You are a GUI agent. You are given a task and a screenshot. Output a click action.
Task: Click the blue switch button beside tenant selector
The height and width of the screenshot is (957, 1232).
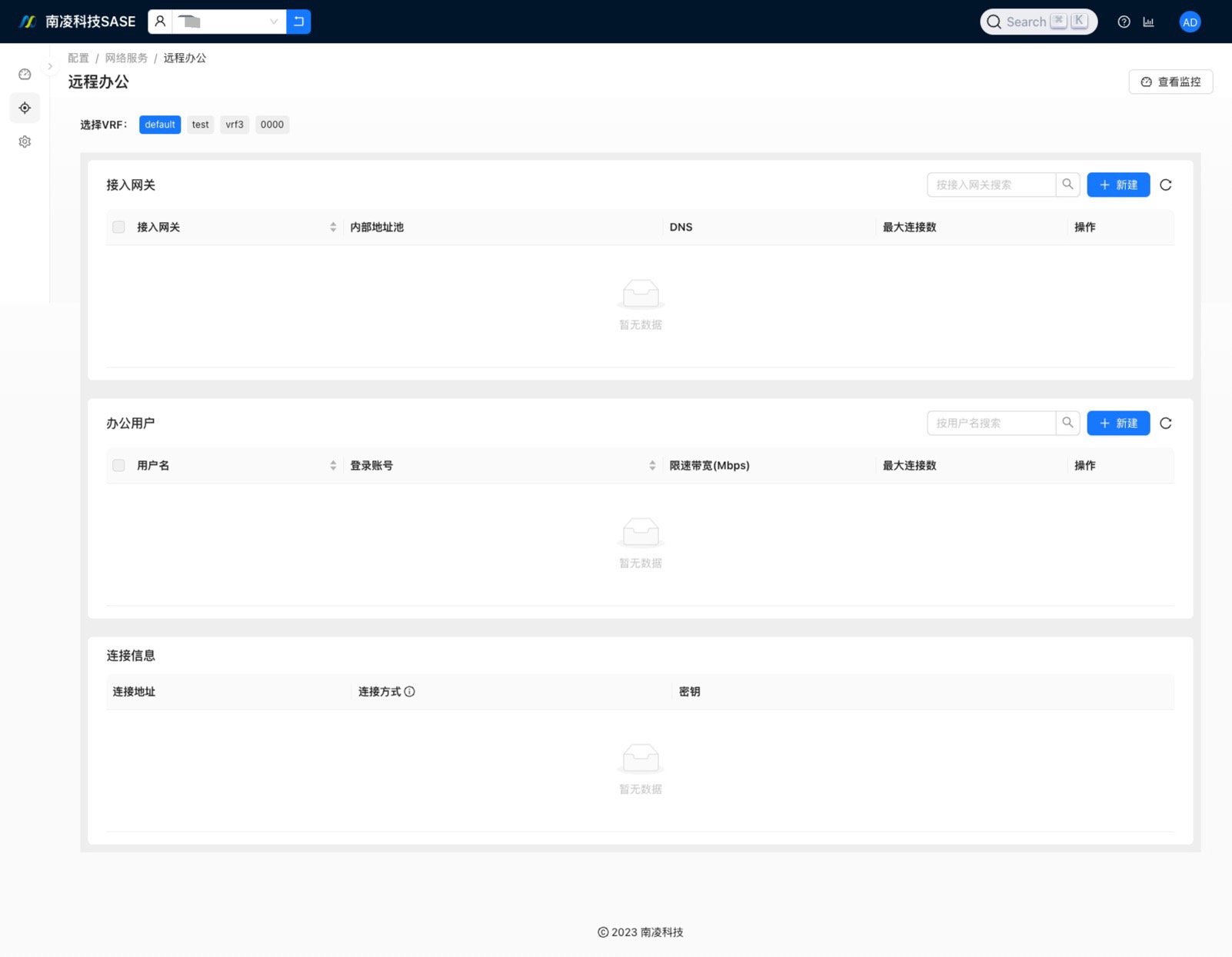298,22
